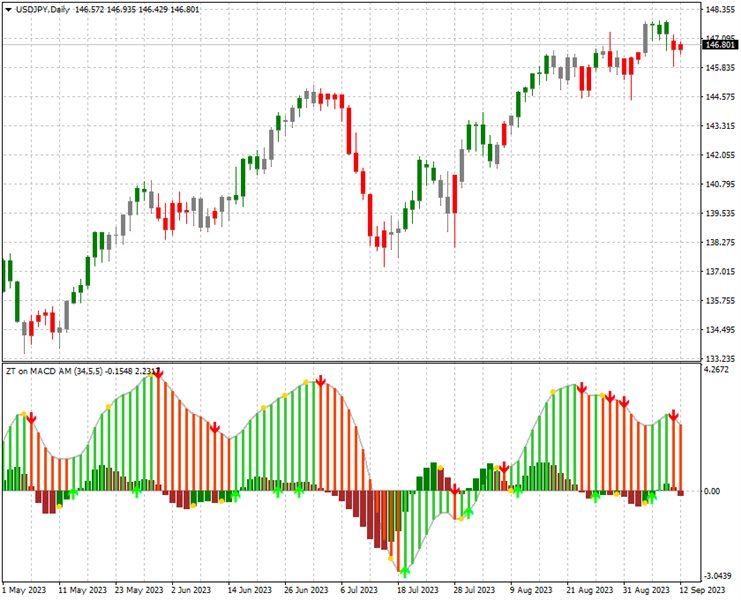Click the leftmost green up arrow on the indicator
Viewport: 741px width, 600px height.
(72, 494)
